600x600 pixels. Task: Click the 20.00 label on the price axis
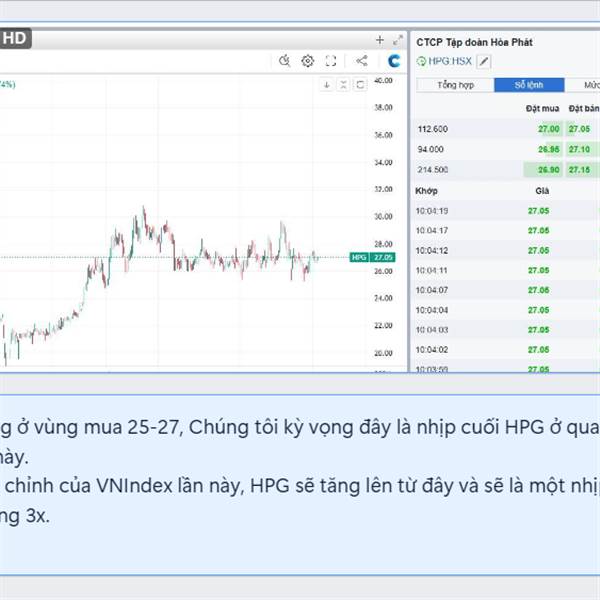tap(383, 353)
